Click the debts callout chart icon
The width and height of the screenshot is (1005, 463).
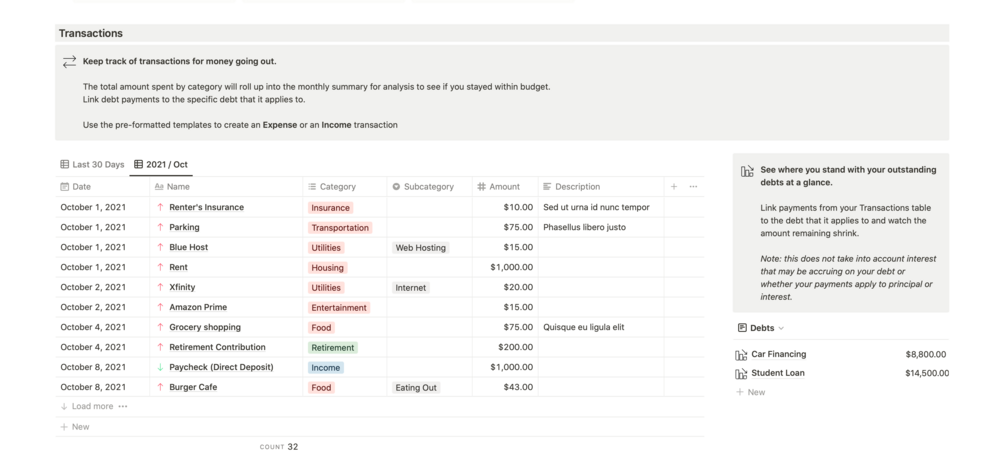pos(747,171)
